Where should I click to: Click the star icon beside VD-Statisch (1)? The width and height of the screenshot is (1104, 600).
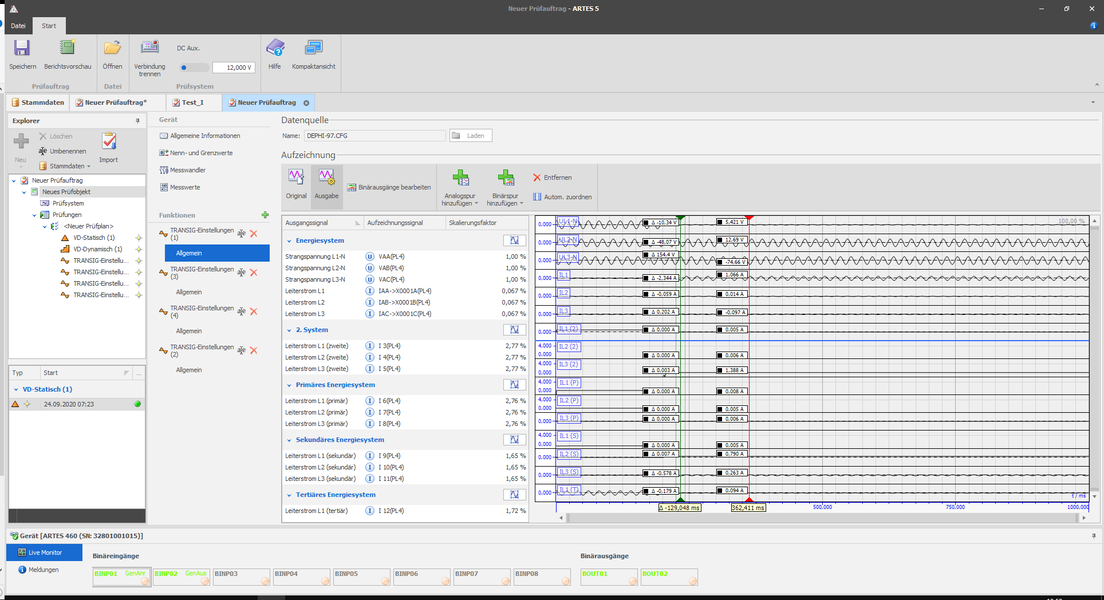click(139, 238)
